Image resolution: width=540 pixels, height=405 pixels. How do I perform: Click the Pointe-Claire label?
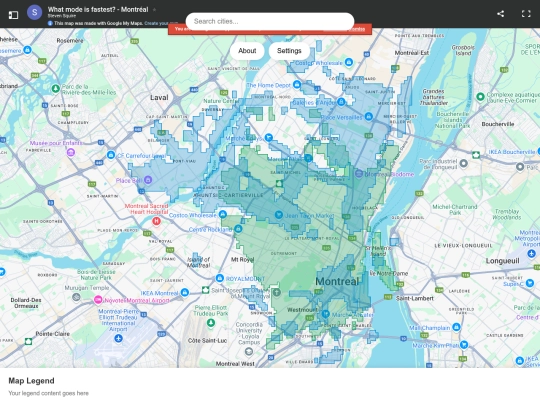point(52,334)
